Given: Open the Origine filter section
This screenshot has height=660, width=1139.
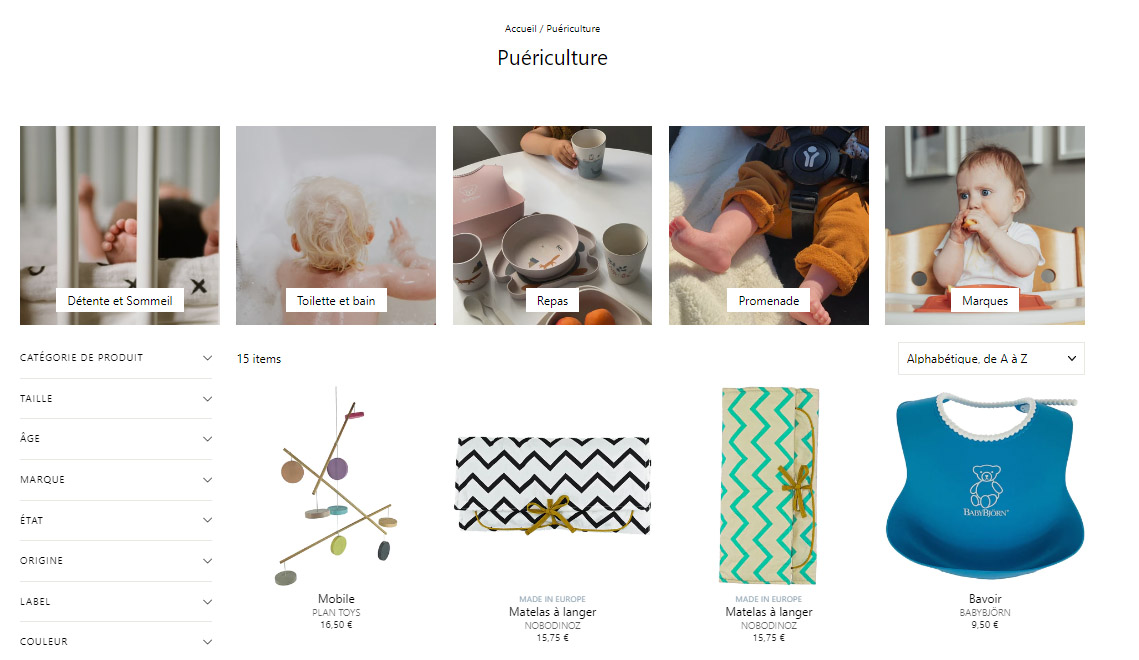Looking at the screenshot, I should coord(116,561).
